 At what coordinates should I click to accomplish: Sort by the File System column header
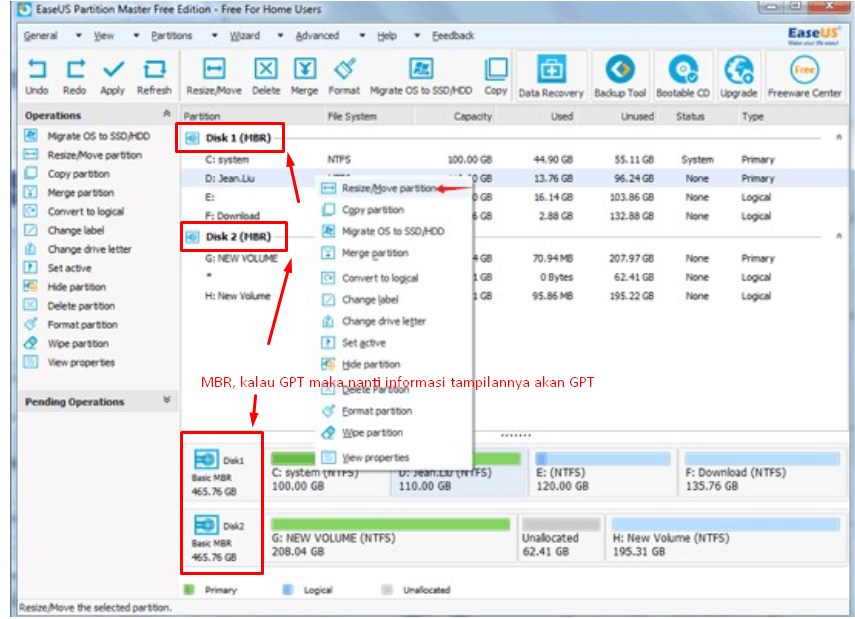352,116
